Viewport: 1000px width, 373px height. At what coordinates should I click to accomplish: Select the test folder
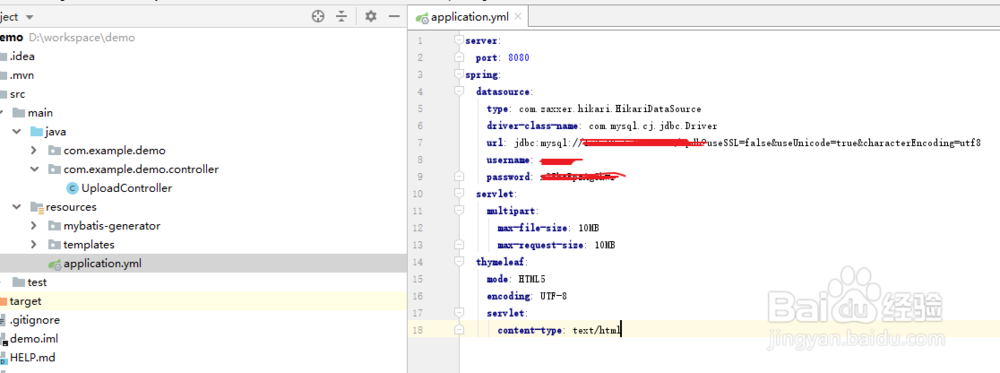pyautogui.click(x=37, y=282)
